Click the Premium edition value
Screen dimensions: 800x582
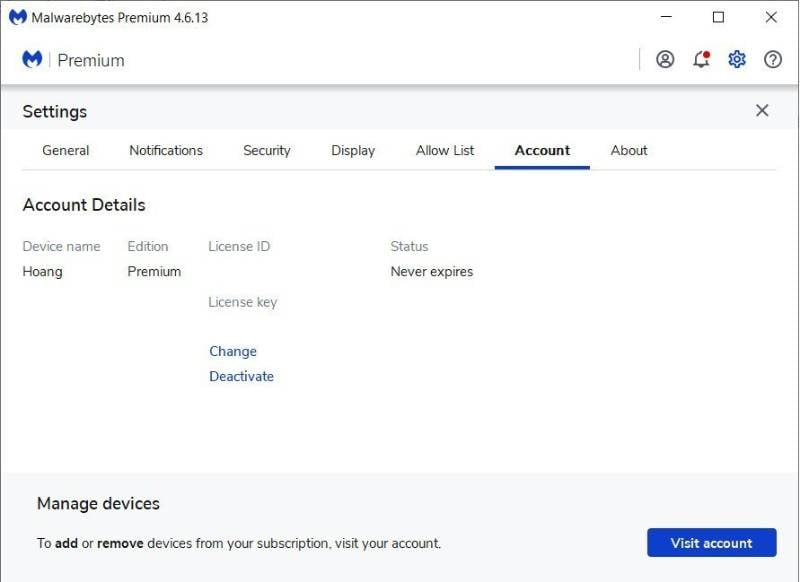tap(154, 271)
